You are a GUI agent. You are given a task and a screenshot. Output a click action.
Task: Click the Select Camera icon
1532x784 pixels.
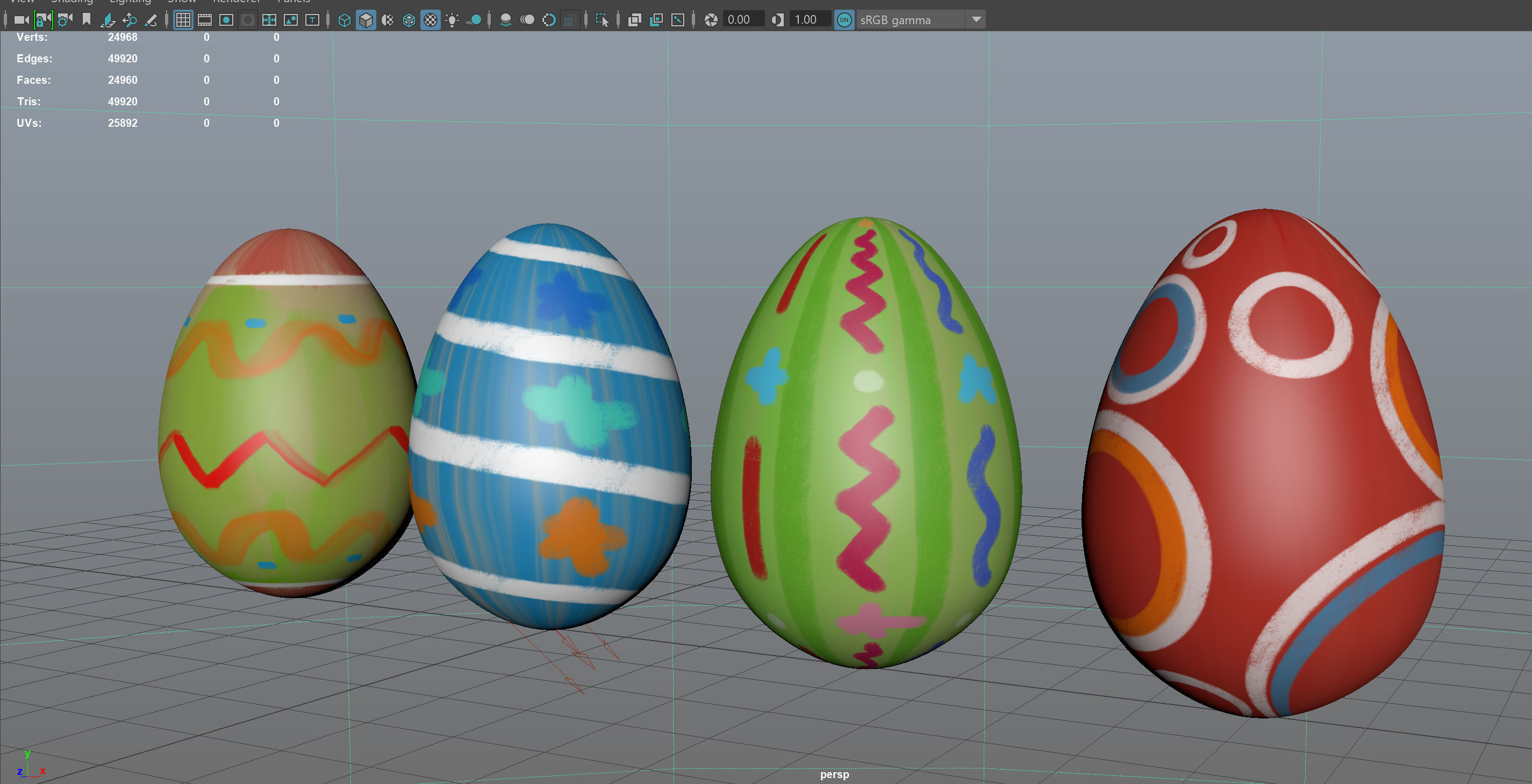tap(22, 20)
